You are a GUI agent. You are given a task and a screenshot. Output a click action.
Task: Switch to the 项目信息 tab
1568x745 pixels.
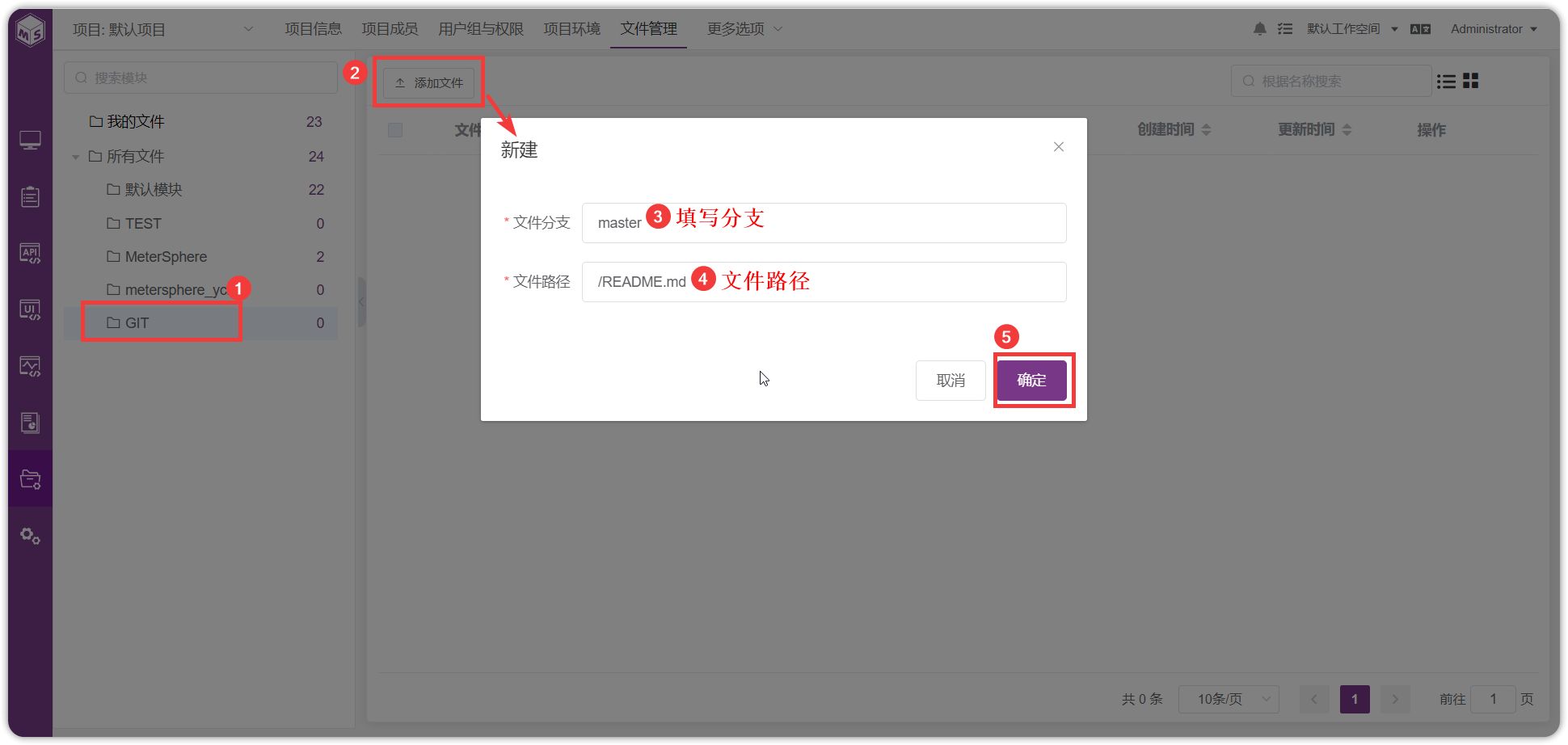pyautogui.click(x=314, y=29)
